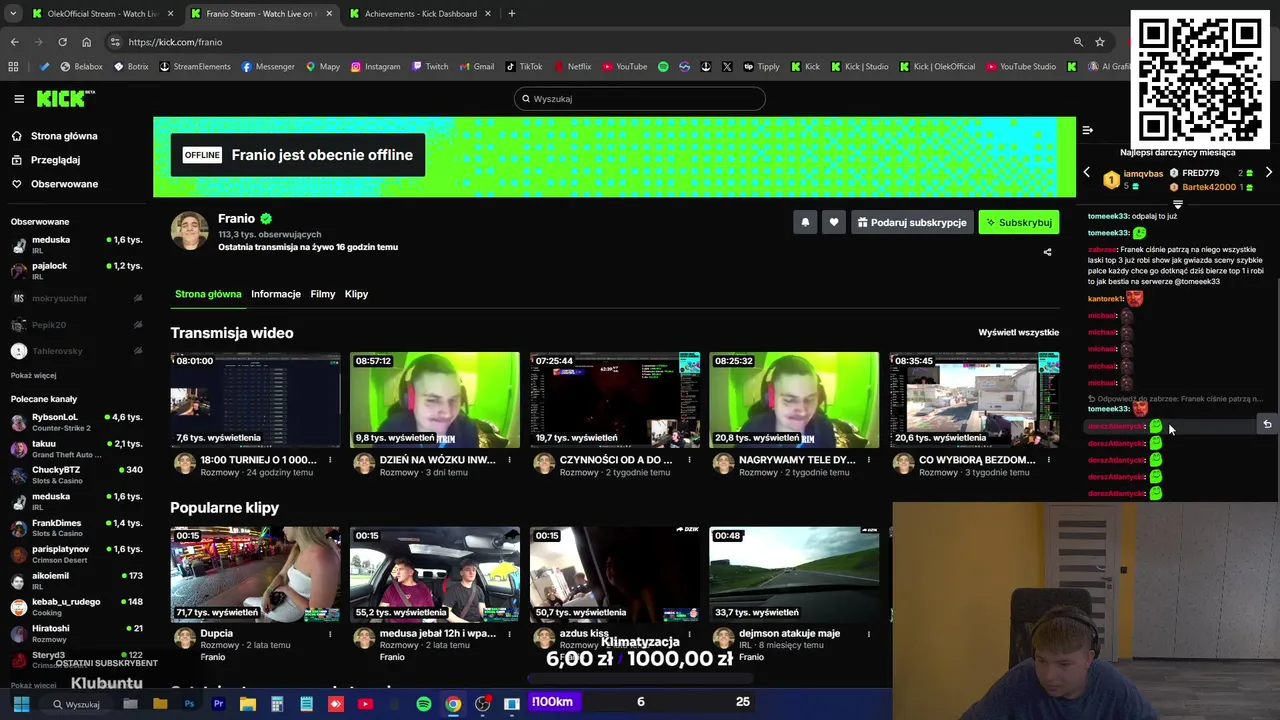Open meduska channel in followed list
The image size is (1280, 720).
[x=76, y=245]
